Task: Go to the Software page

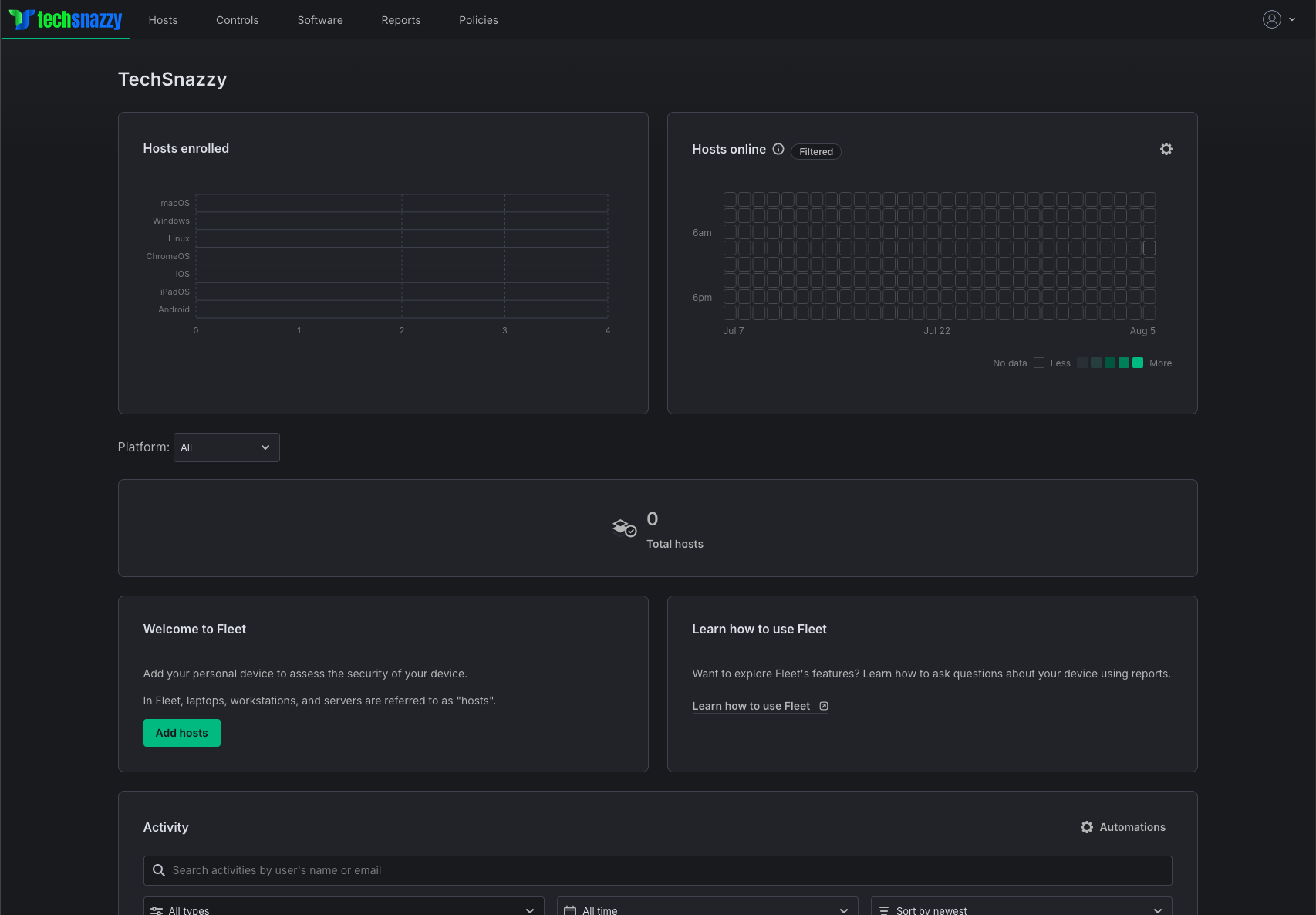Action: (320, 20)
